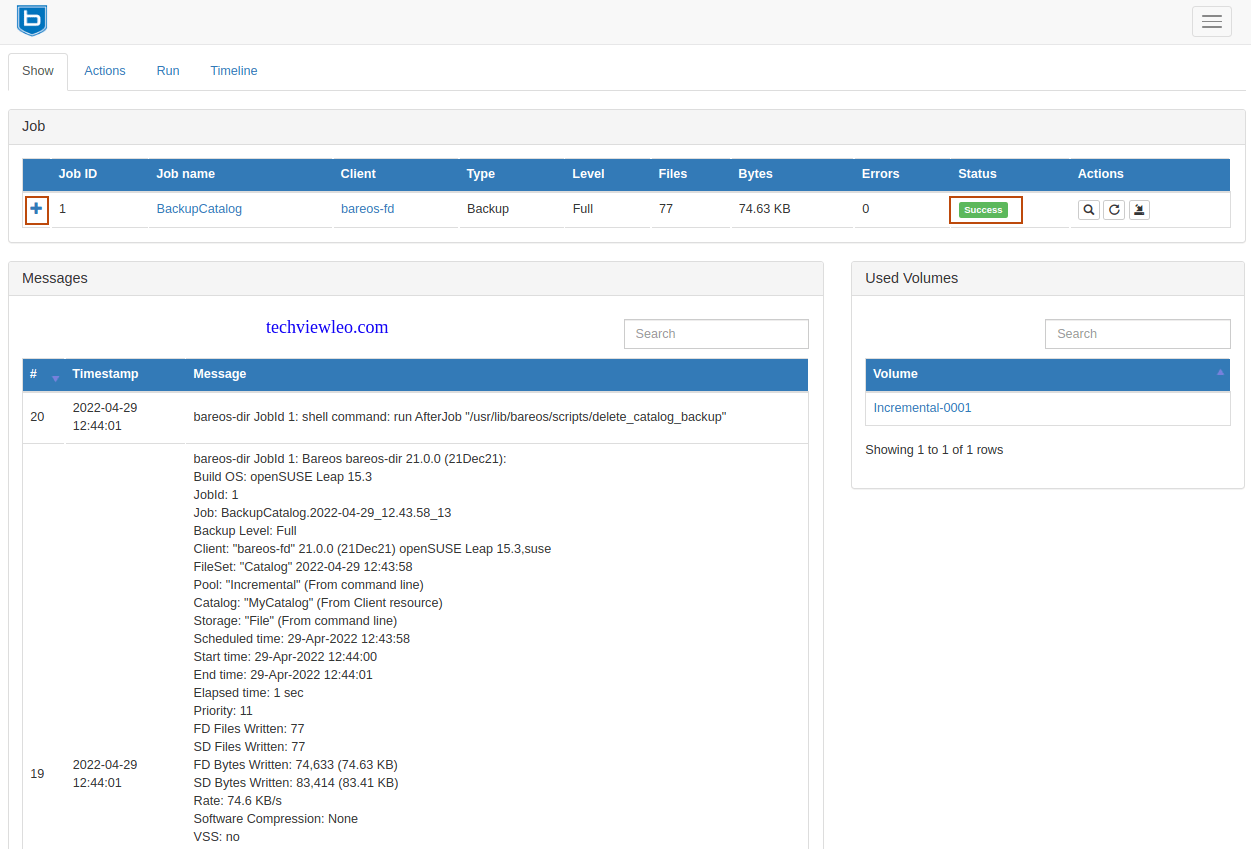This screenshot has width=1251, height=849.
Task: Click the 'Priority: 11' line
Action: click(x=223, y=711)
